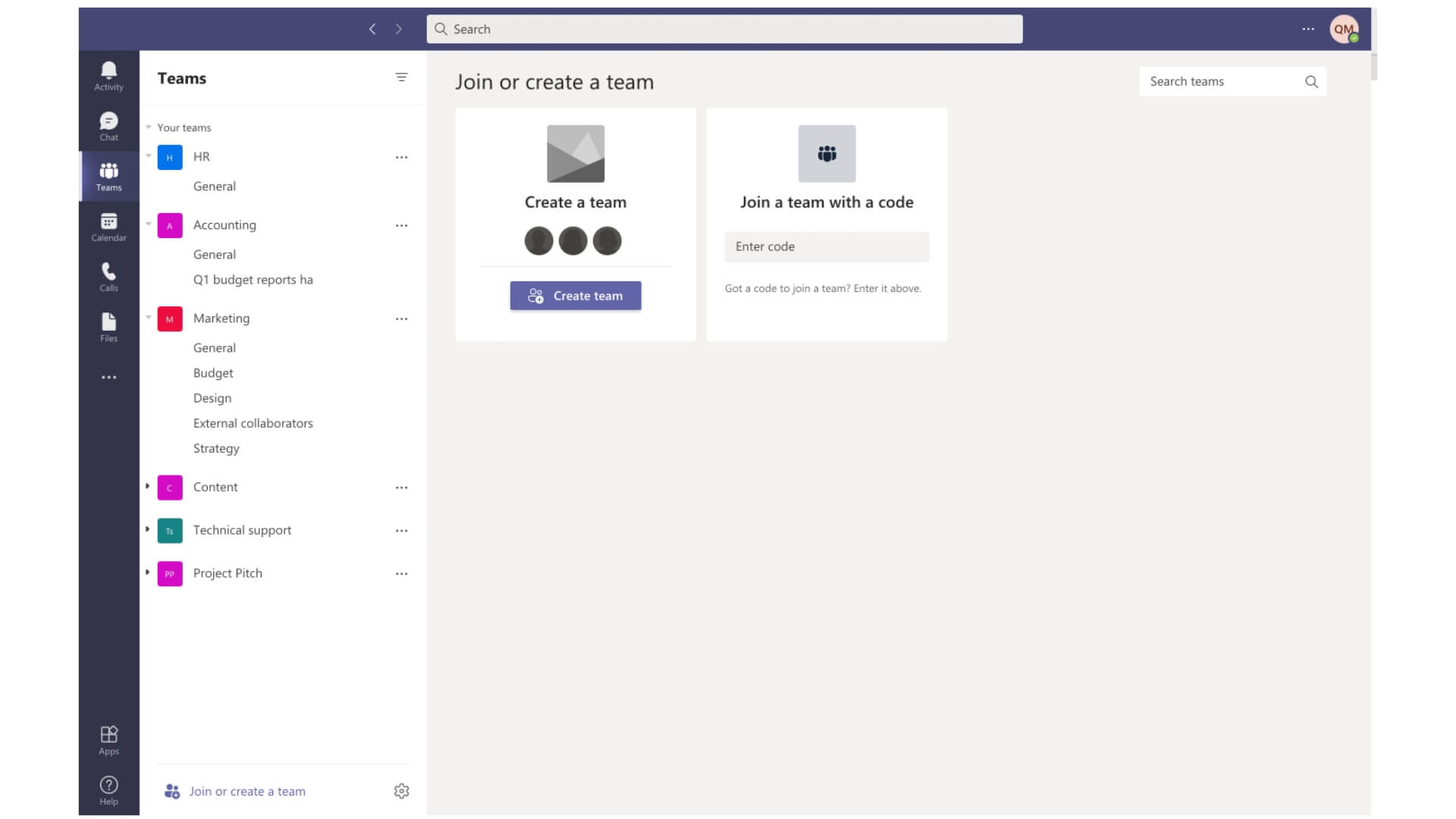Select the Q1 budget reports channel

coord(252,279)
